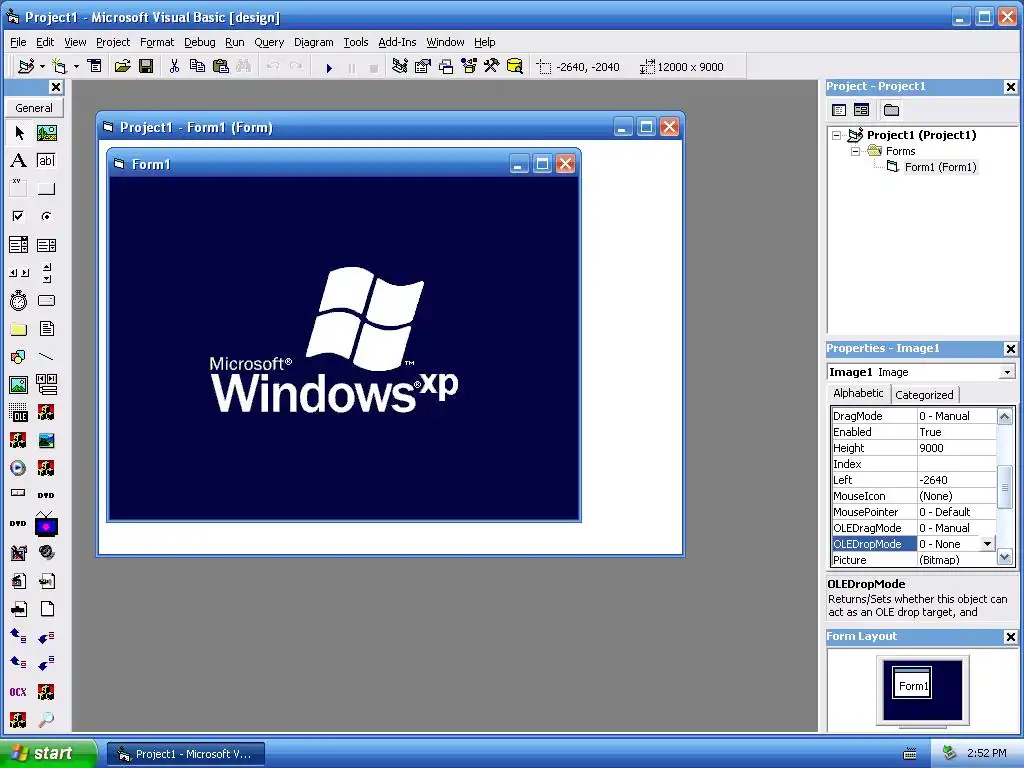Select the Line control tool
Screen dimensions: 1024x768
click(46, 357)
